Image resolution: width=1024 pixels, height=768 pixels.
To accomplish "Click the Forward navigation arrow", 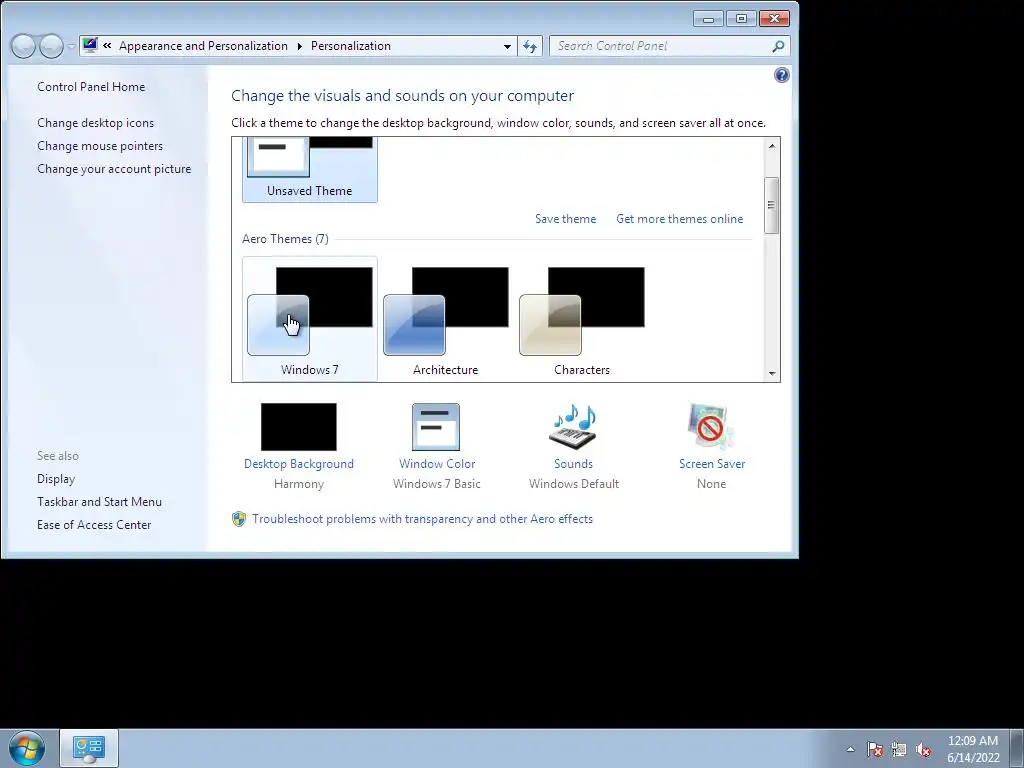I will (51, 46).
